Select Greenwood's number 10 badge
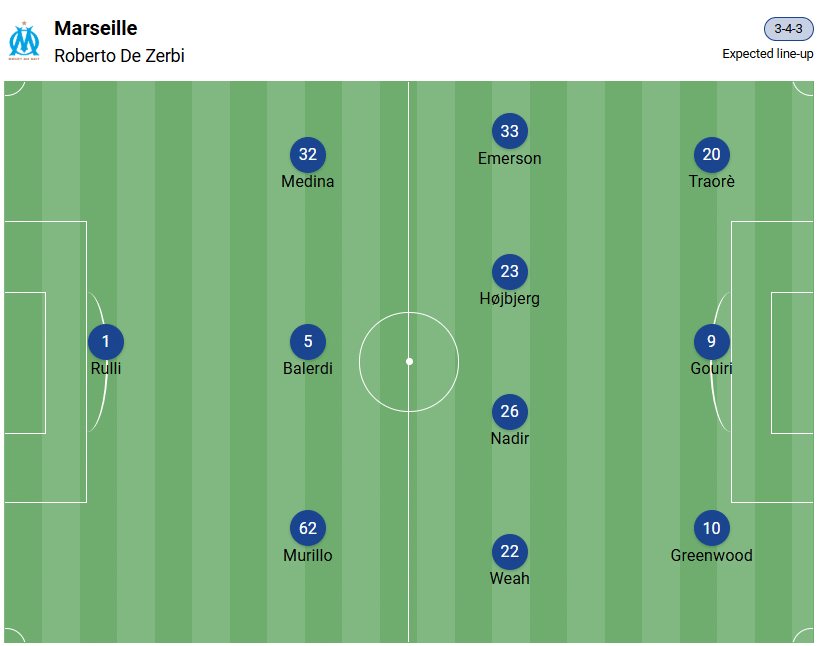Screen dimensions: 818x646 click(x=712, y=529)
